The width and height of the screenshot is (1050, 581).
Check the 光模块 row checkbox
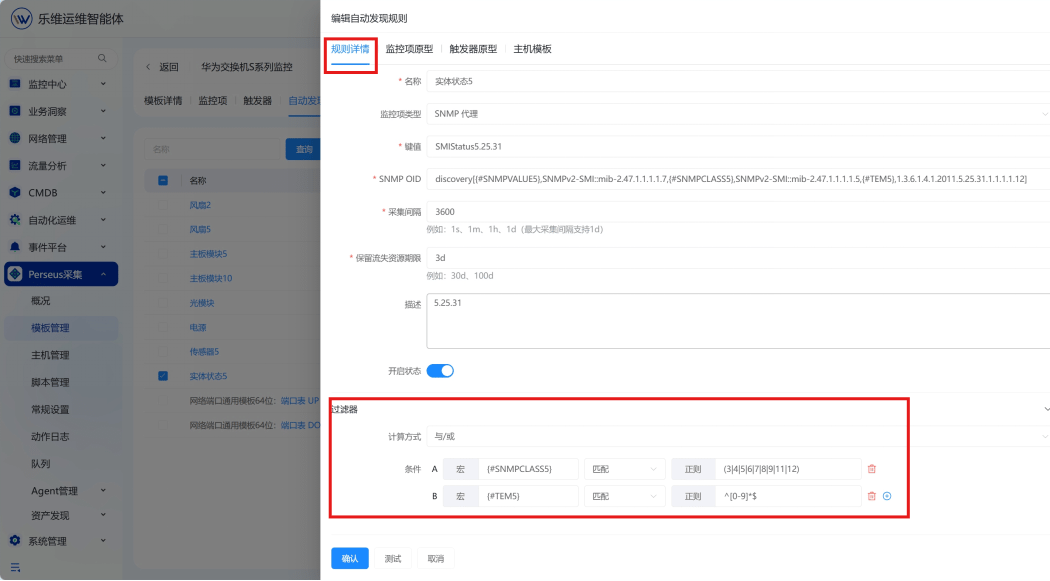163,303
